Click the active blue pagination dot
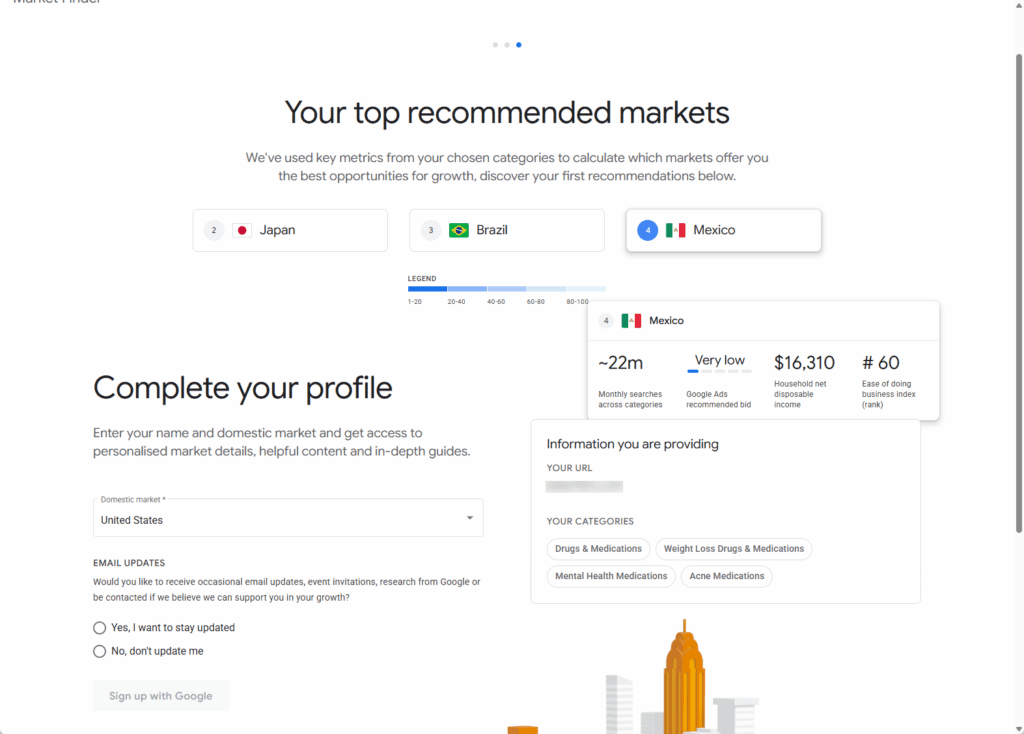Viewport: 1024px width, 734px height. 518,44
